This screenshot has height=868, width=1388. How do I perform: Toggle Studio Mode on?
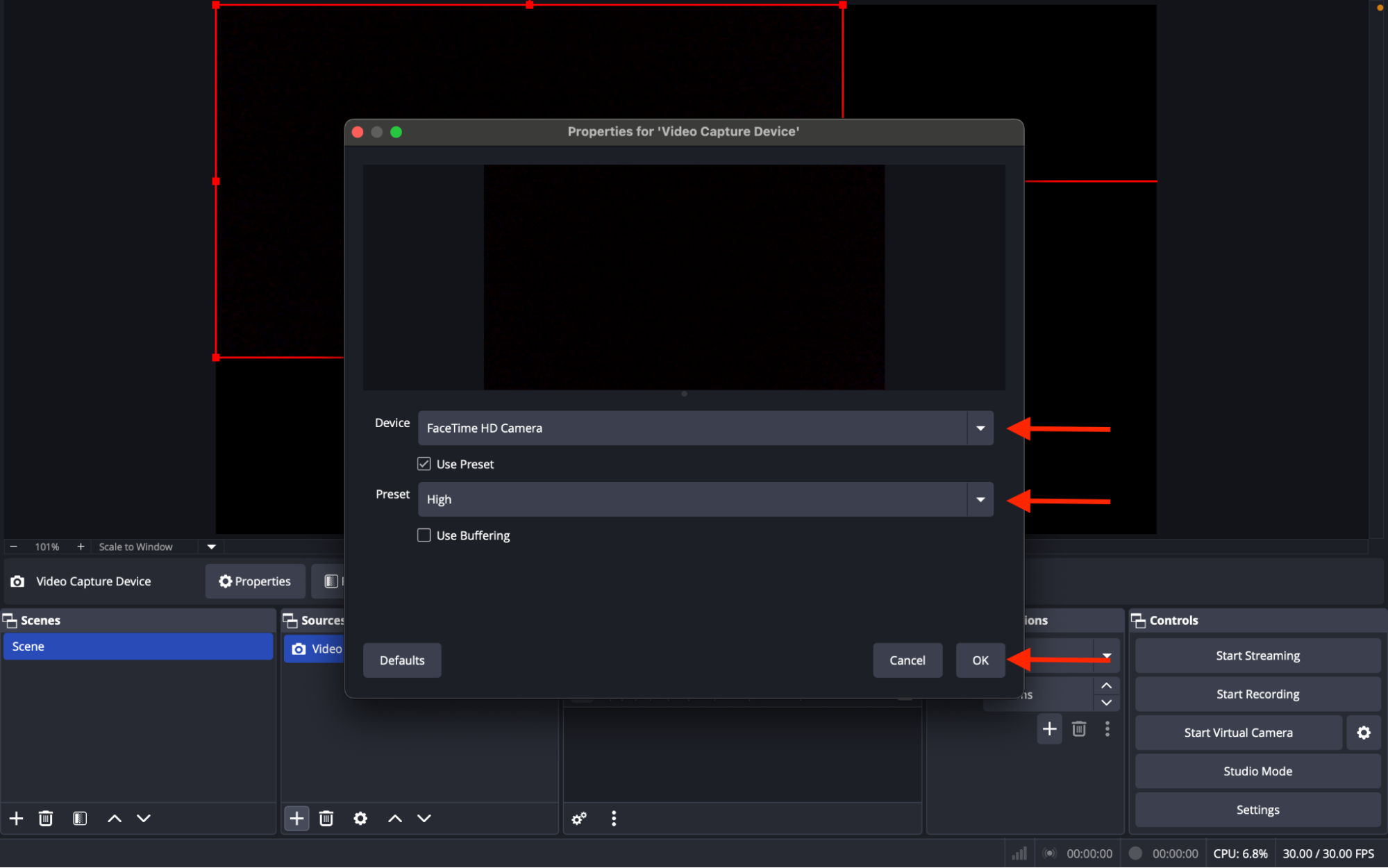pos(1257,771)
